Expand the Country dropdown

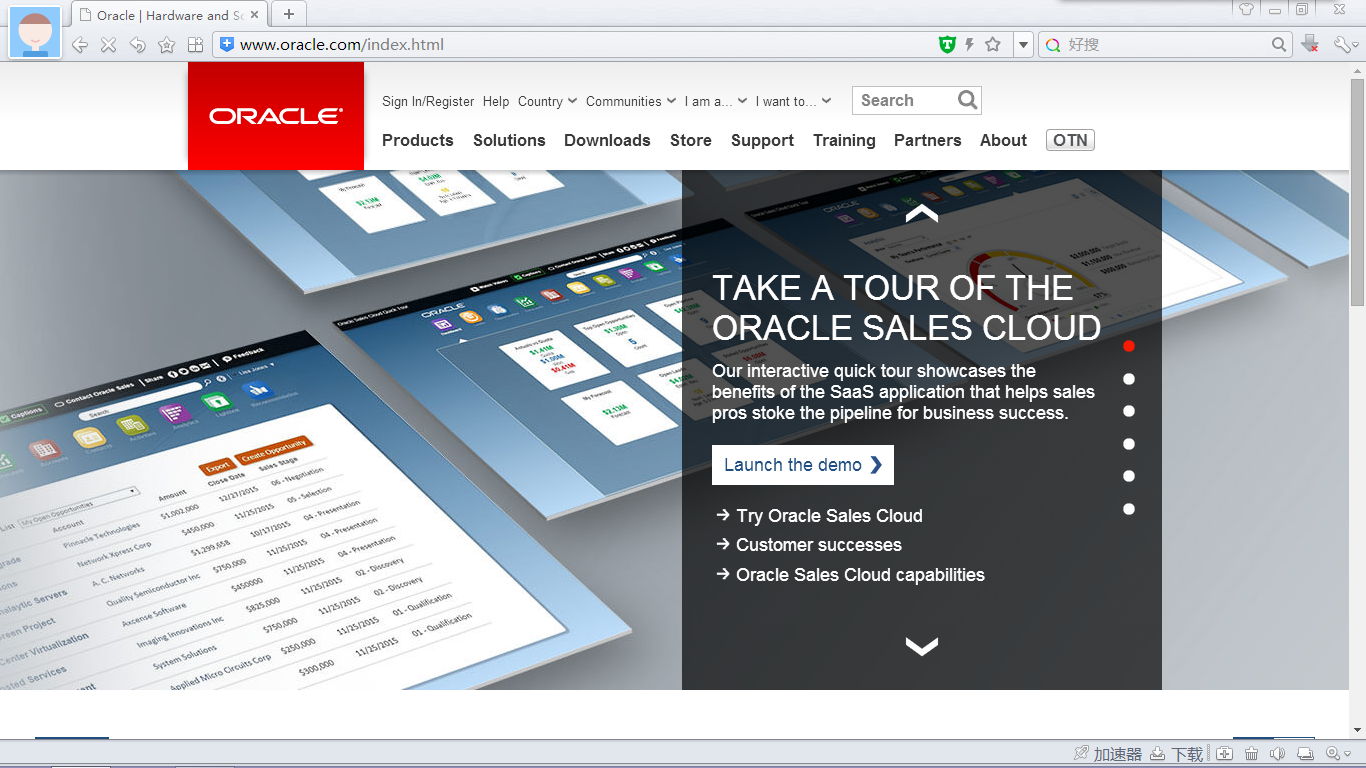pos(547,101)
